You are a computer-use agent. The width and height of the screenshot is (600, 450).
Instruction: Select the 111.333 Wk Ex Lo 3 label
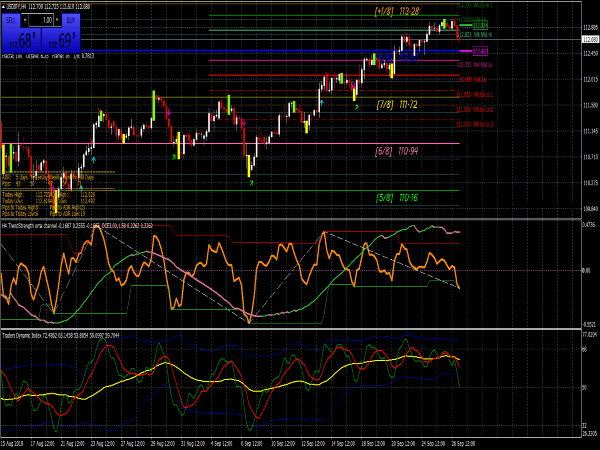475,124
